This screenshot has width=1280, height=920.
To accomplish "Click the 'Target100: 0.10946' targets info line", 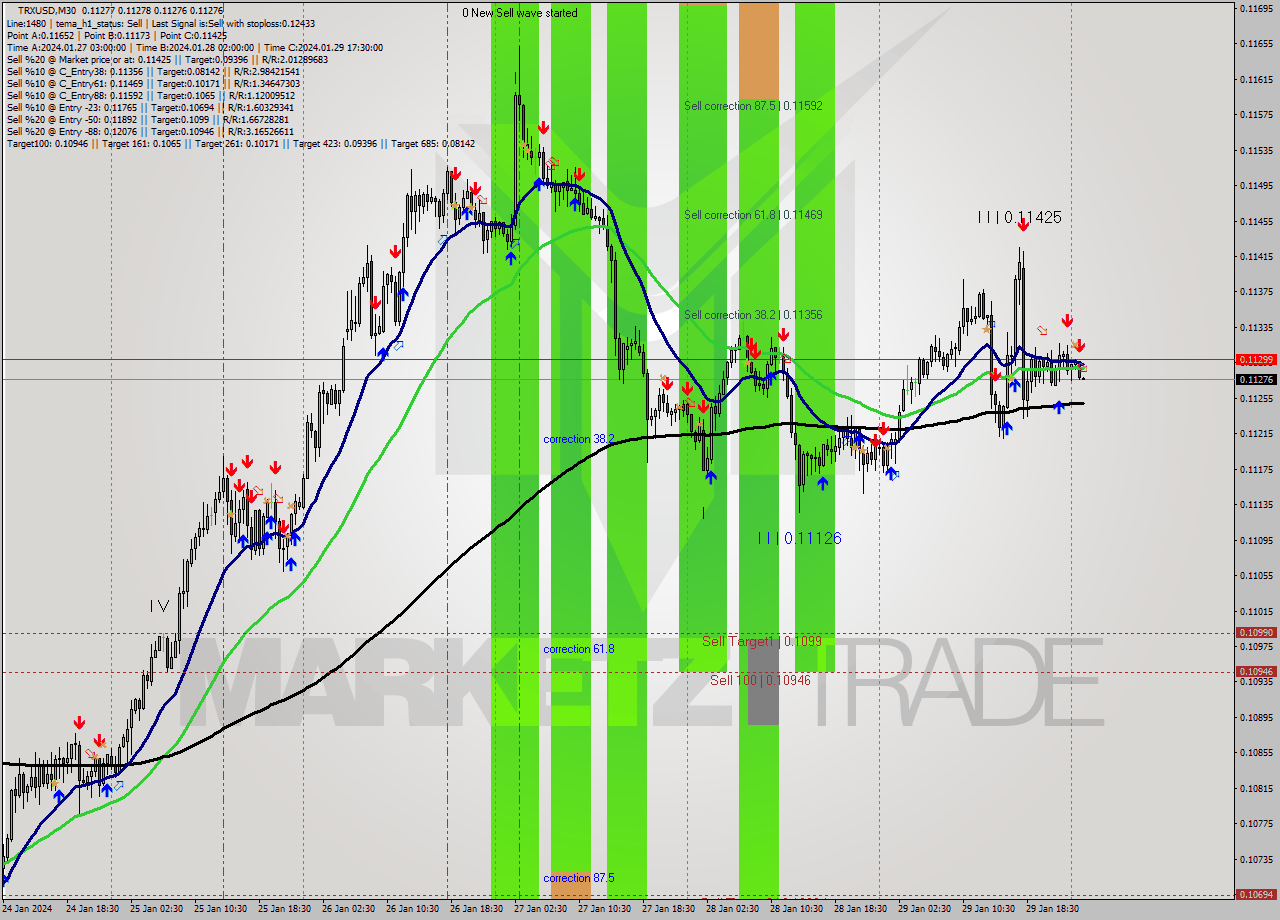I will click(240, 144).
